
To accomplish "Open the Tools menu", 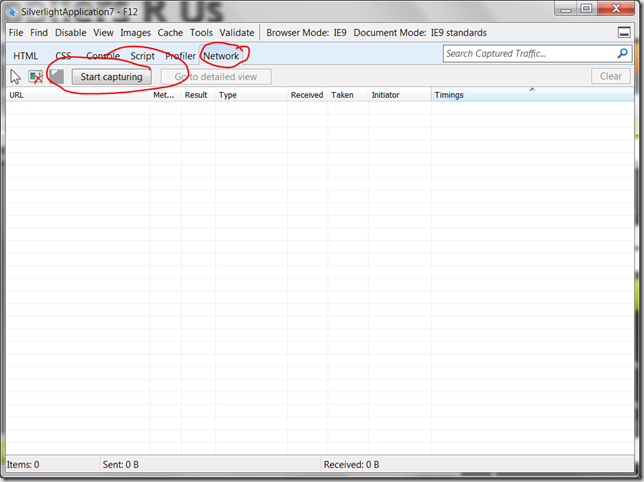I will 201,32.
